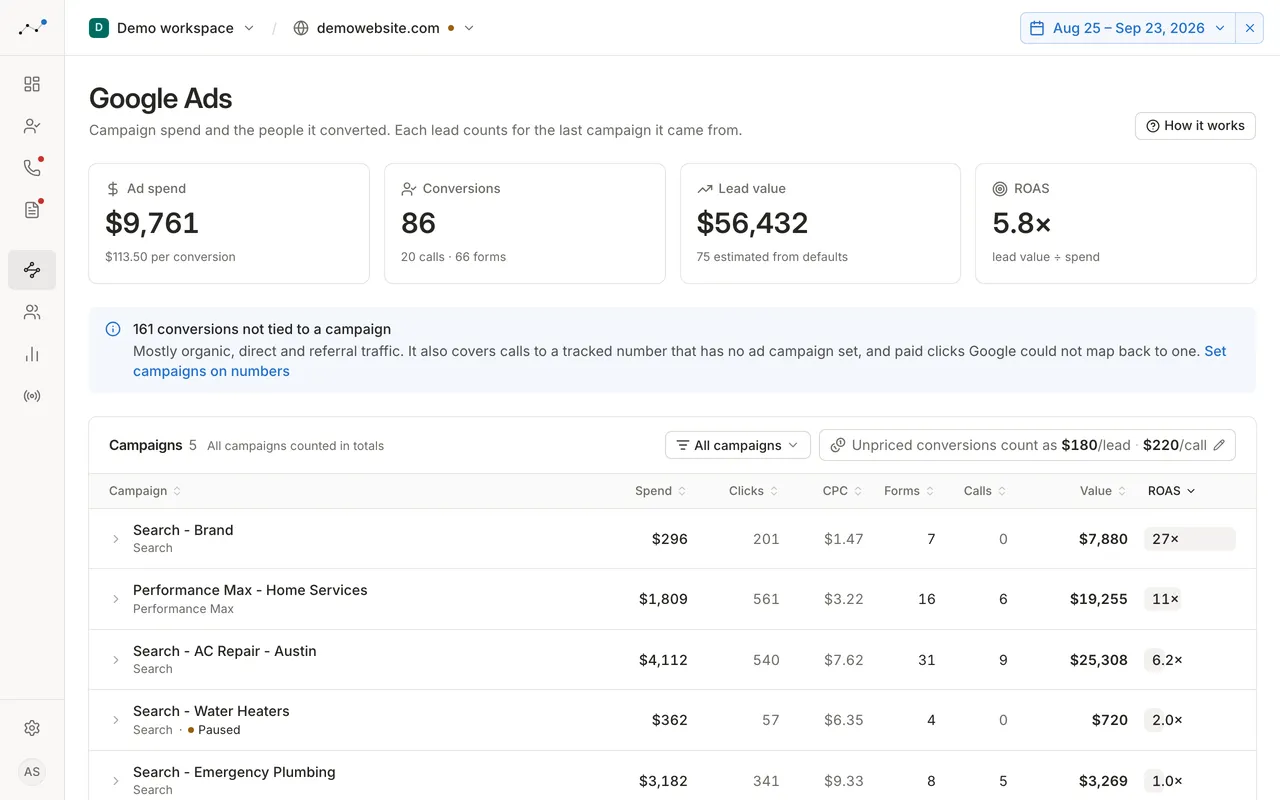
Task: Select the active Google Ads attribution sidebar icon
Action: [32, 270]
